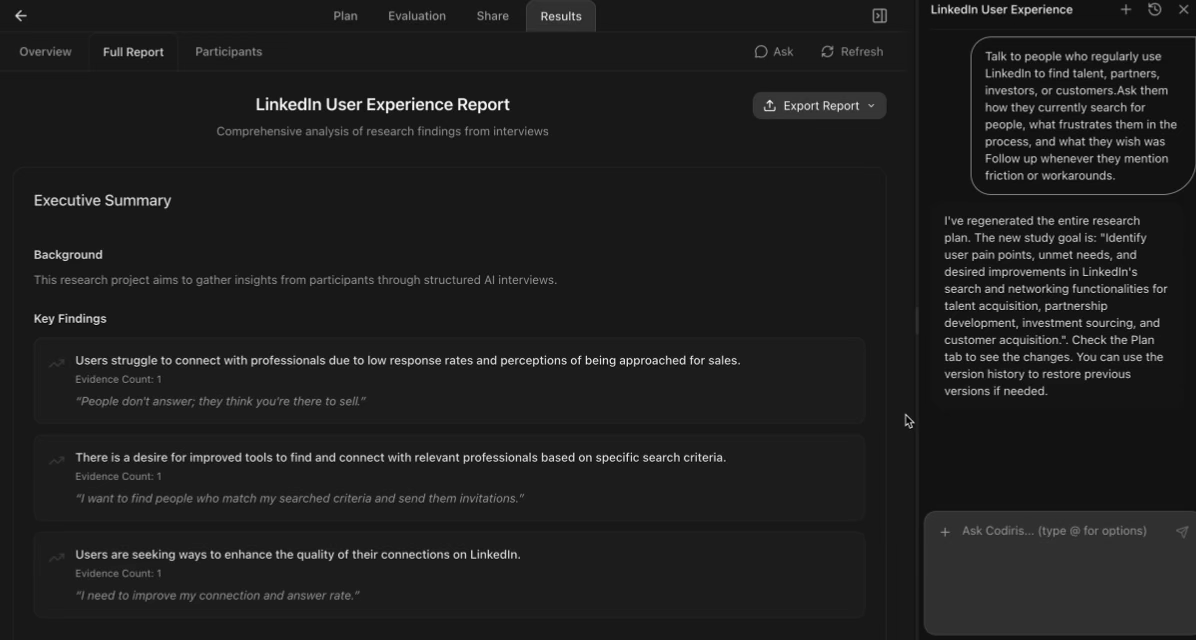Select finding about enhancing connection quality
The width and height of the screenshot is (1196, 640).
[x=297, y=555]
